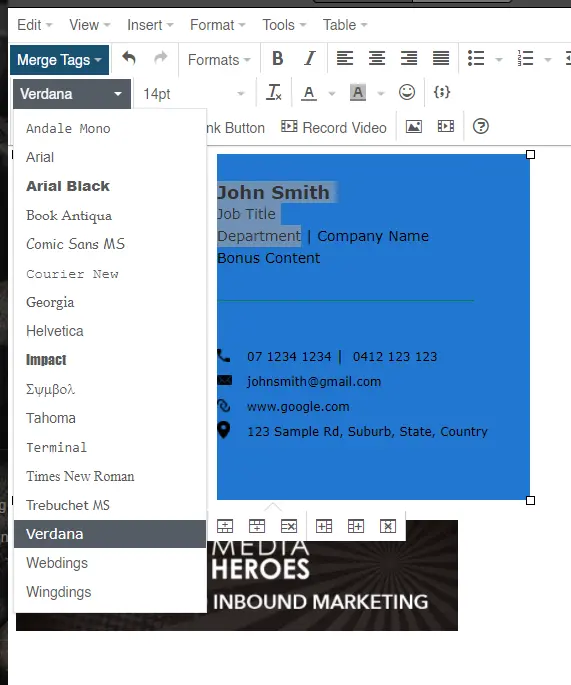Click the insert image icon
The width and height of the screenshot is (571, 685).
pos(414,127)
